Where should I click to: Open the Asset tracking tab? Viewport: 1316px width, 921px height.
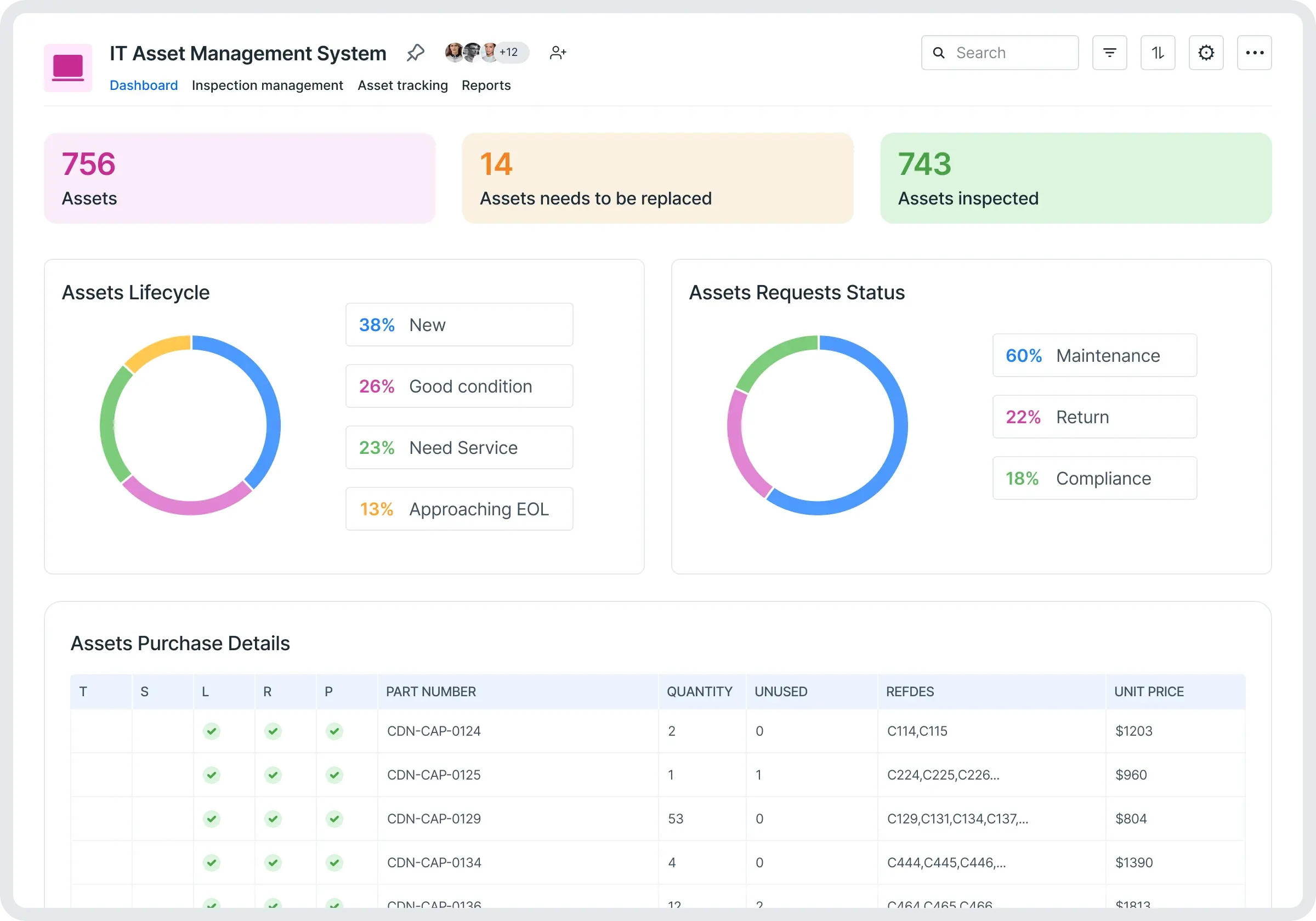point(402,86)
